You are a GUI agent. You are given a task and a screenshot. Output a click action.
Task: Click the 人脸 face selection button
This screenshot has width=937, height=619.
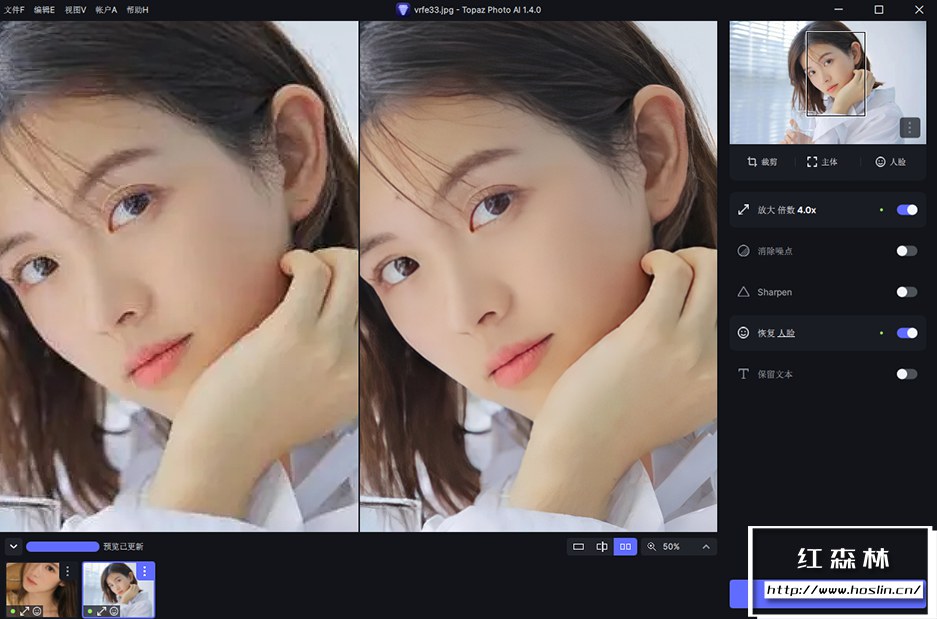(x=890, y=161)
